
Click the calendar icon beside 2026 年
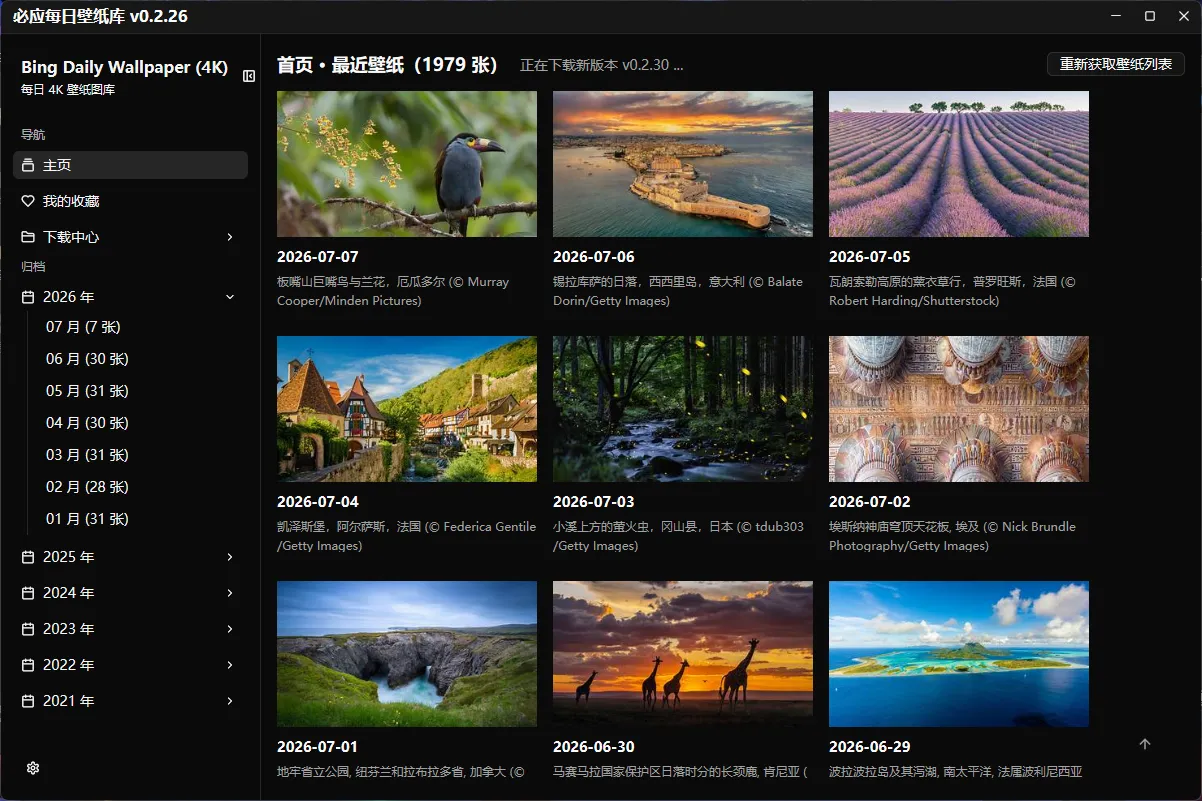(x=28, y=297)
